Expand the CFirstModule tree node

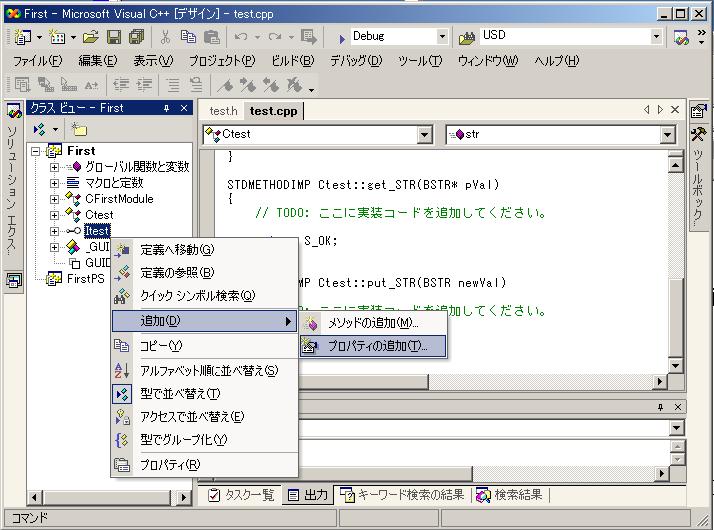54,199
